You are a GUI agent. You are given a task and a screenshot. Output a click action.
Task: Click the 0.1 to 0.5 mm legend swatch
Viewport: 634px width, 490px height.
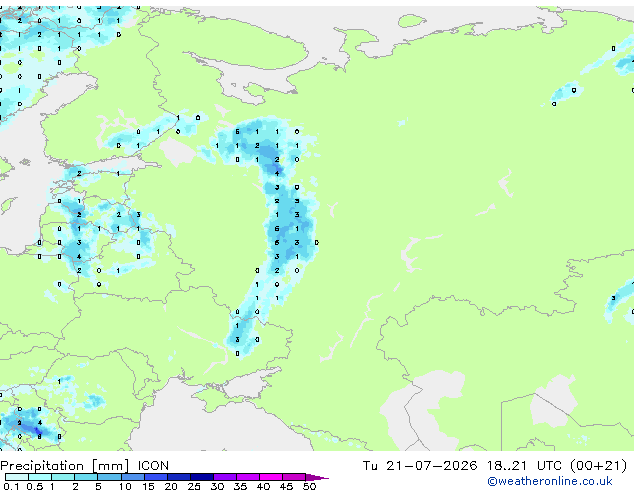click(17, 477)
